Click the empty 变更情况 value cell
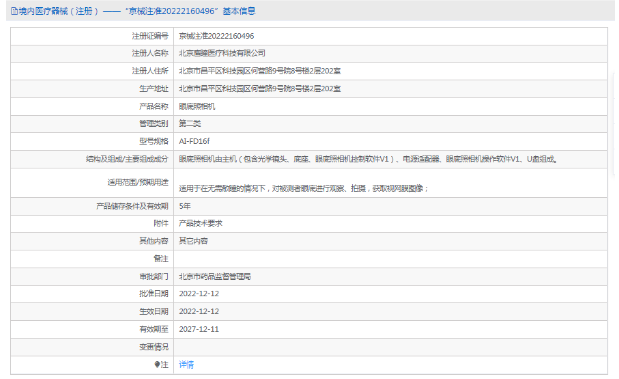Viewport: 619px width, 379px height. [x=390, y=347]
